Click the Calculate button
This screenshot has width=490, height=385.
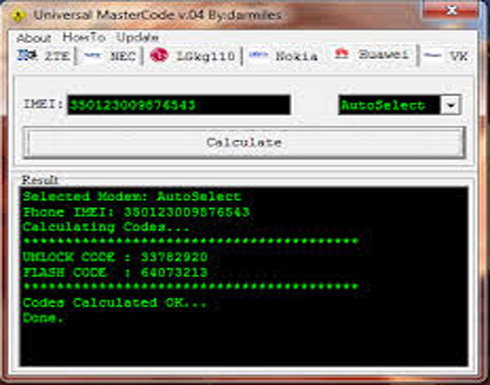point(244,142)
